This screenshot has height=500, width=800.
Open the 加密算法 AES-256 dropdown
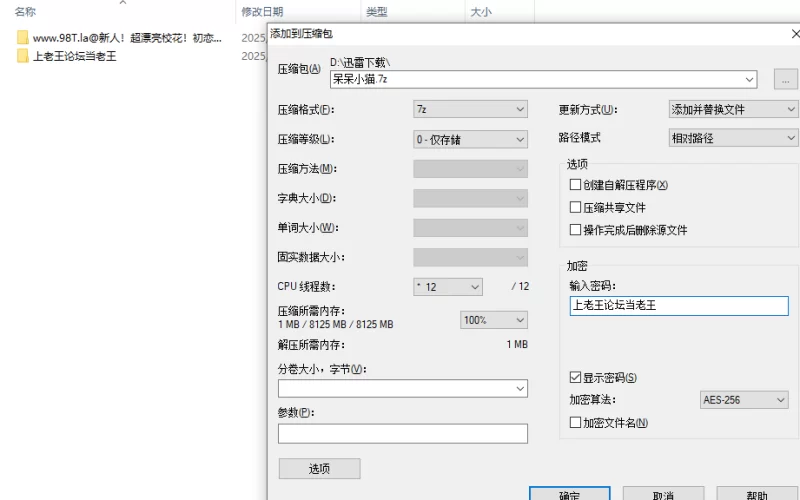point(744,400)
